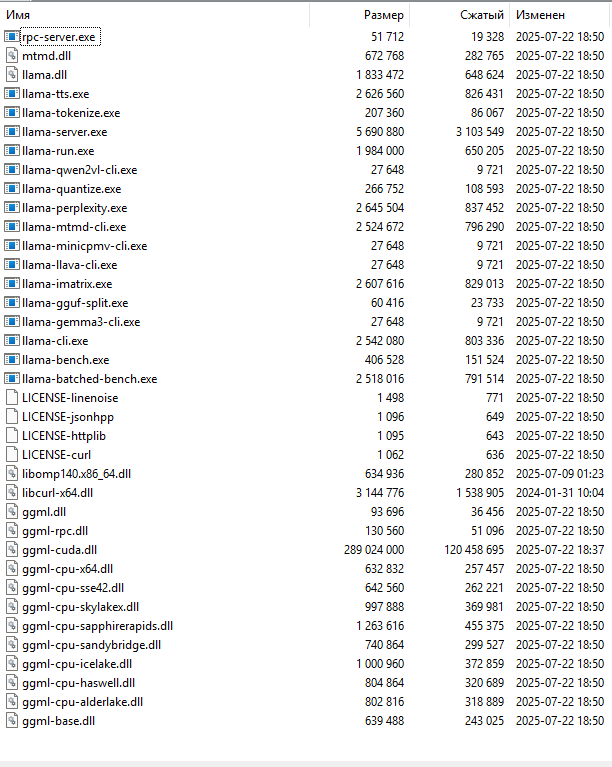Click the LICENSE-linenoise blank file icon
The height and width of the screenshot is (767, 612).
[12, 398]
